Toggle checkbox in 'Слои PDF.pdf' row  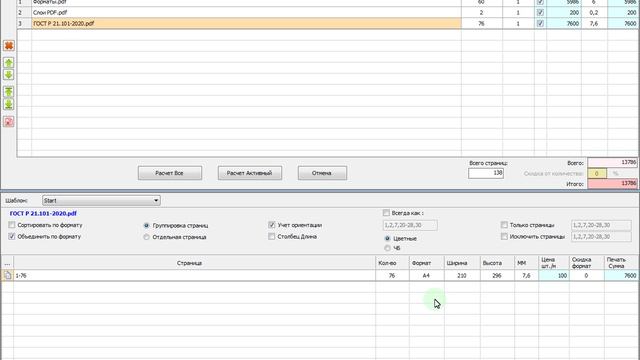pyautogui.click(x=540, y=13)
